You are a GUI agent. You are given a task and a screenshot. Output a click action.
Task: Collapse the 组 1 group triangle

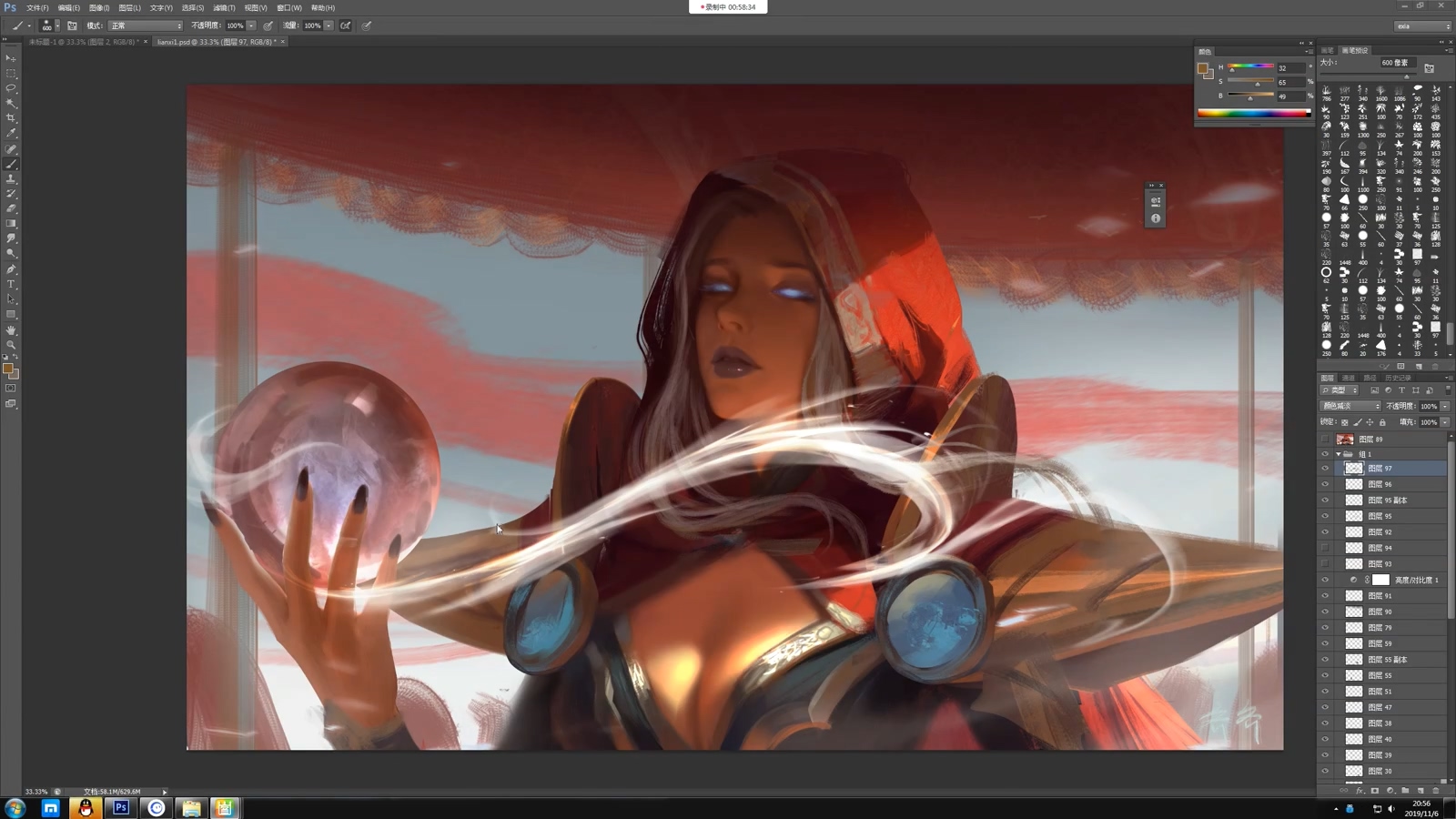pos(1339,454)
